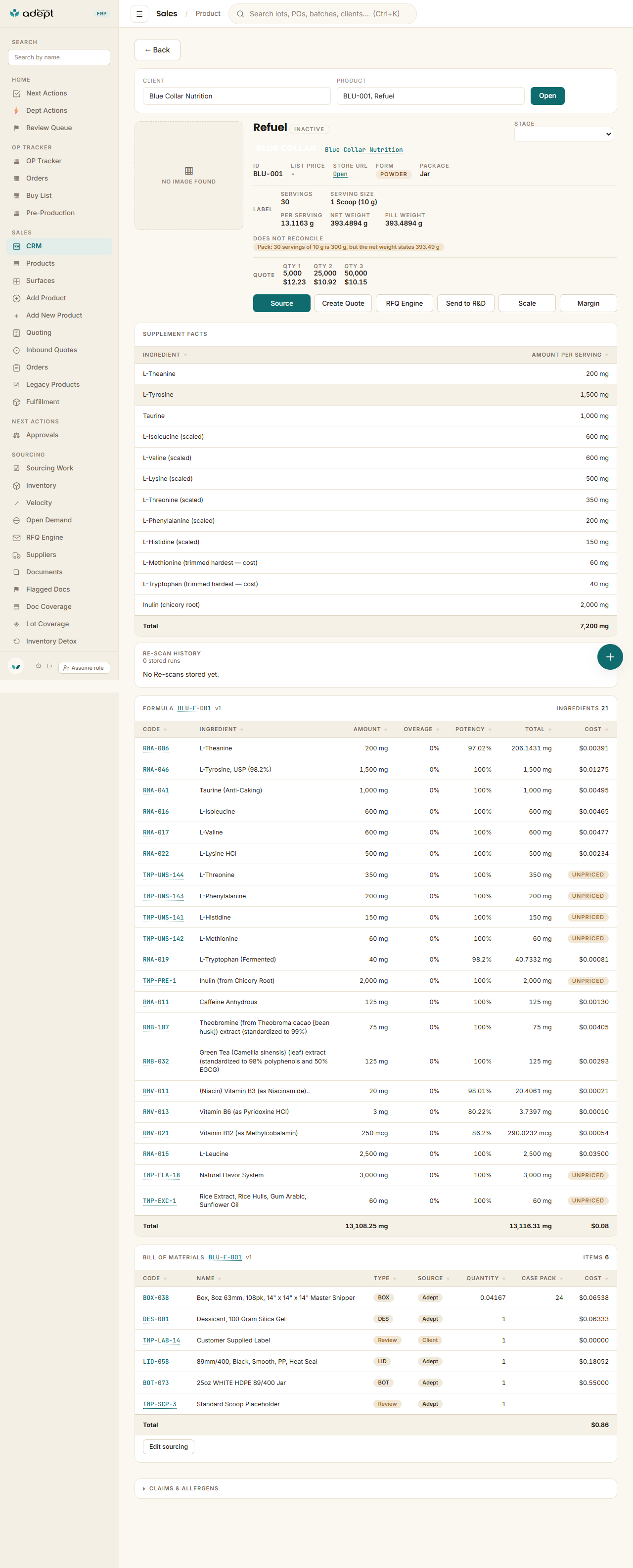Click the Next Actions sidebar icon
This screenshot has width=633, height=1568.
click(x=16, y=94)
